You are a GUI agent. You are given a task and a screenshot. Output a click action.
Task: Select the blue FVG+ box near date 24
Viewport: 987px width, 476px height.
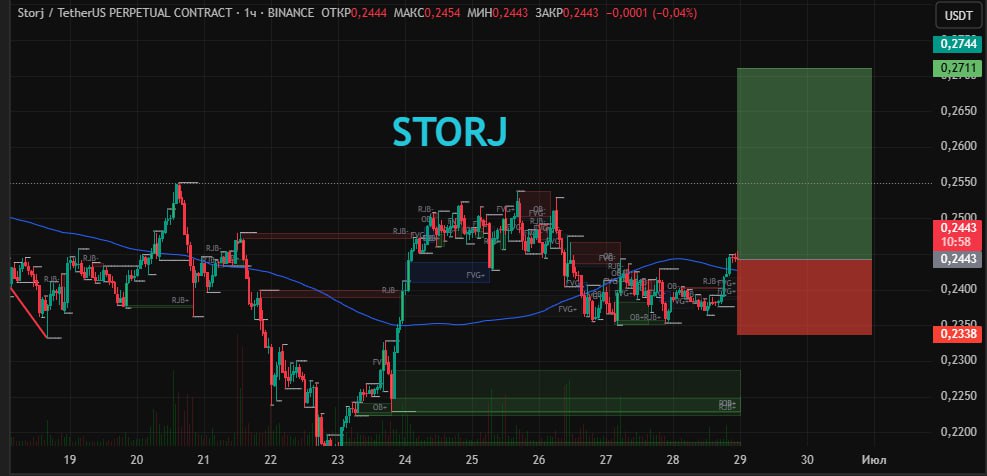(x=449, y=272)
